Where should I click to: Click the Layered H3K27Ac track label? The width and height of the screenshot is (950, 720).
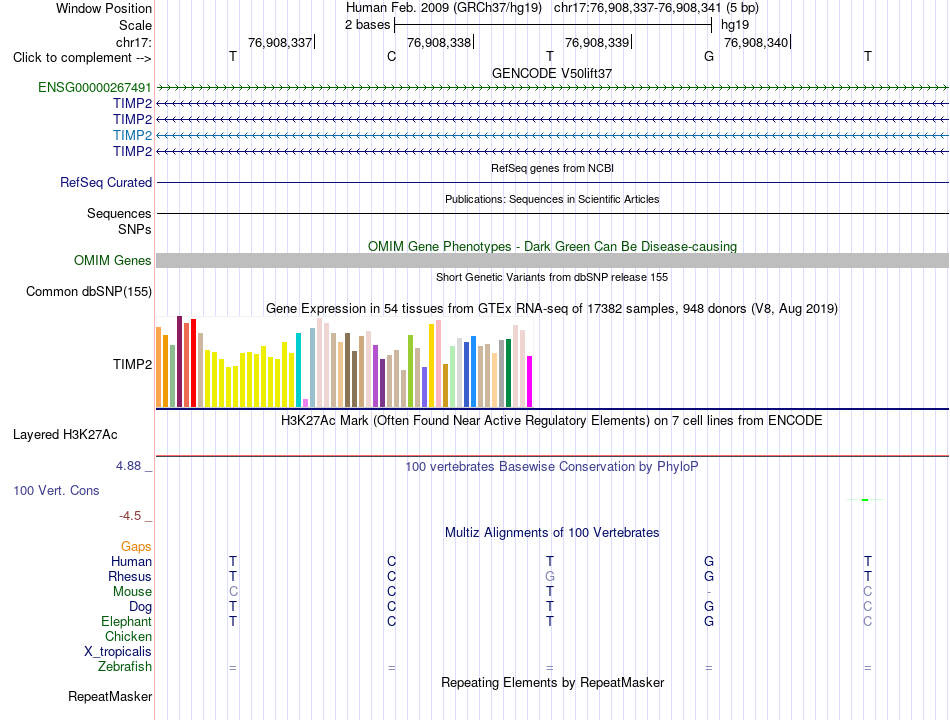[65, 435]
